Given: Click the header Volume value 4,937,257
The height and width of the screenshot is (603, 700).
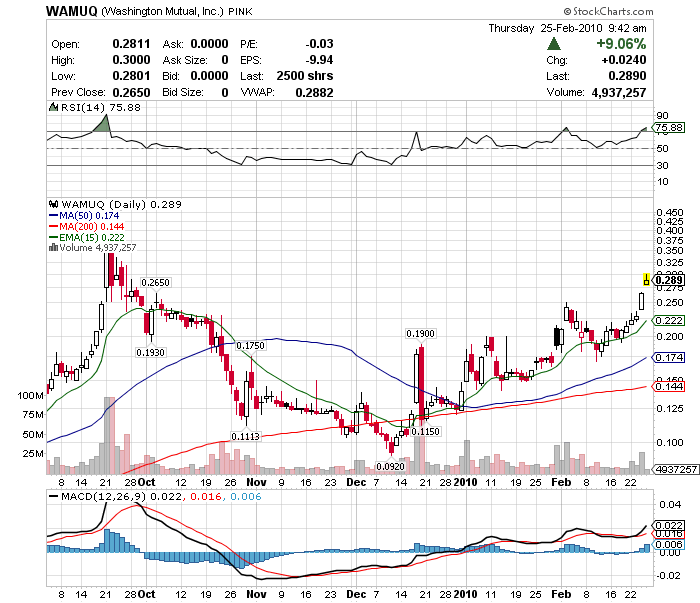Looking at the screenshot, I should pos(619,92).
